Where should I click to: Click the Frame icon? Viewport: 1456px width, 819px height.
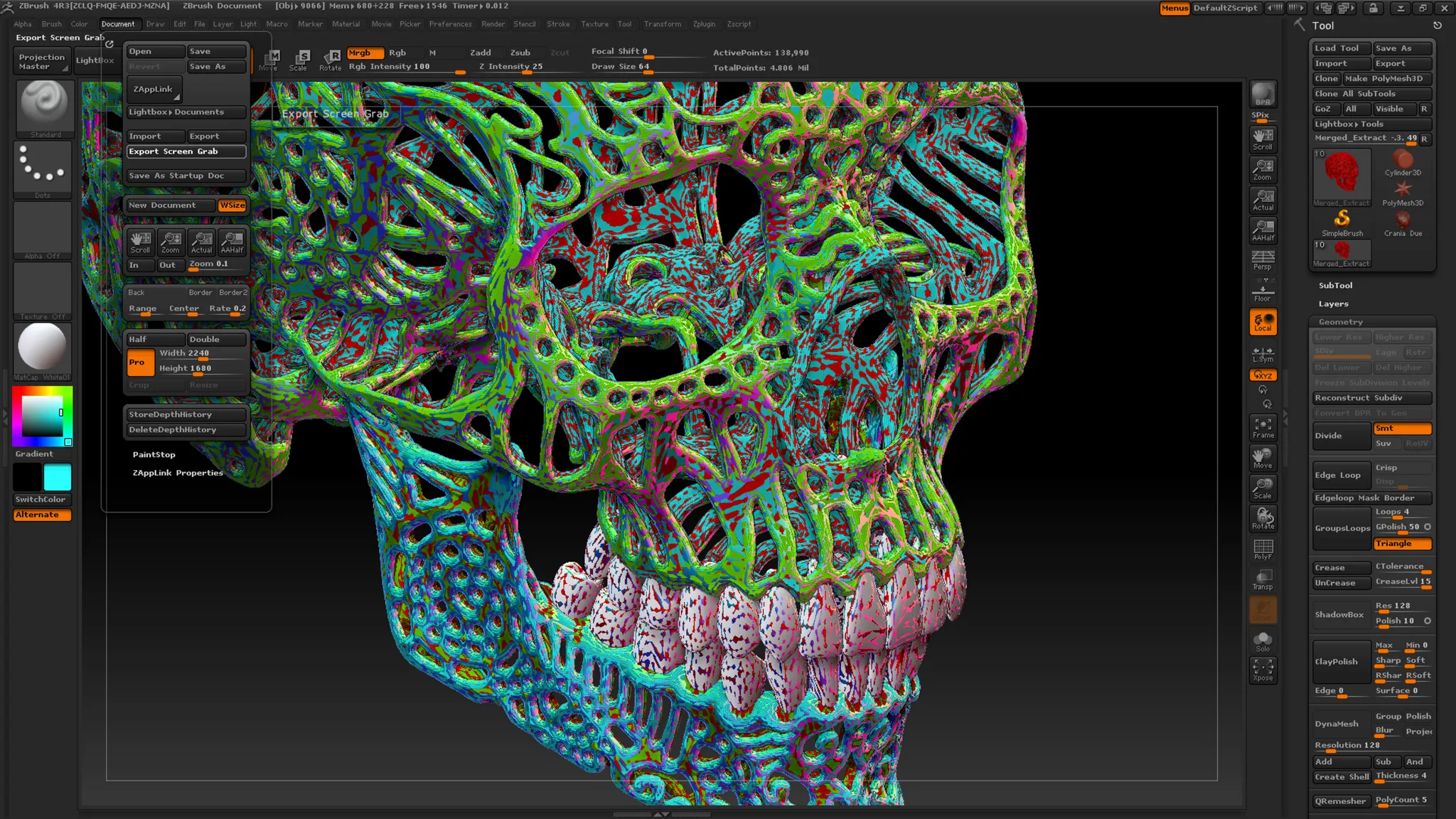[x=1263, y=428]
